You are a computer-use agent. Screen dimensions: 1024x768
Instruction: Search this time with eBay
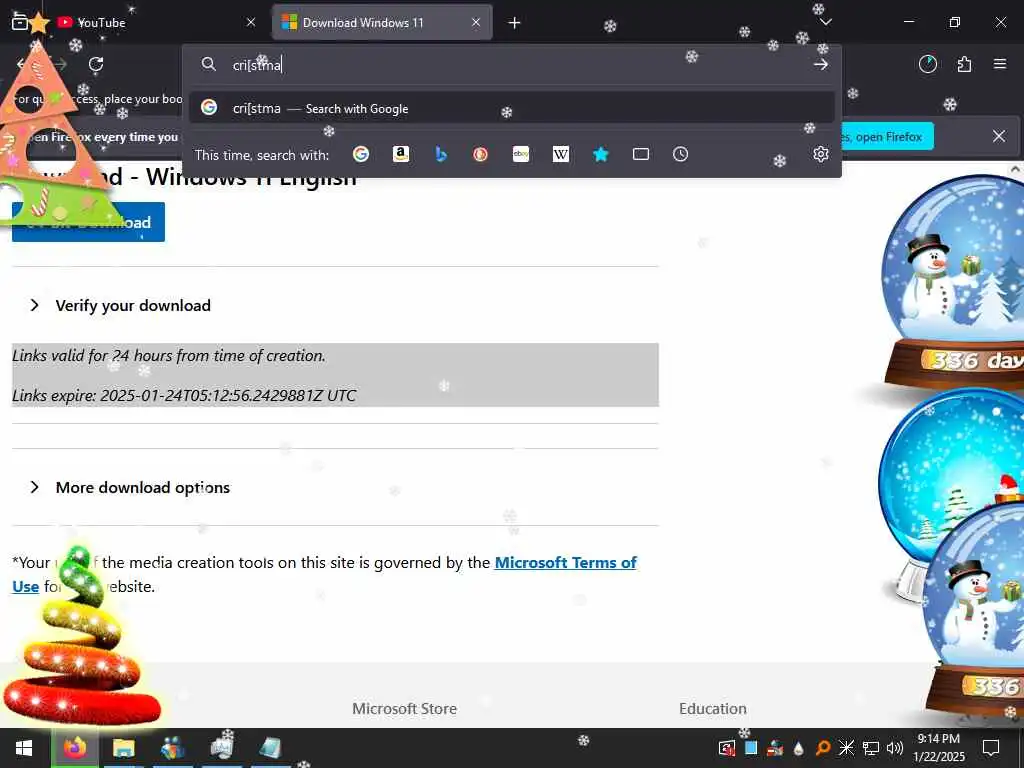pyautogui.click(x=520, y=154)
